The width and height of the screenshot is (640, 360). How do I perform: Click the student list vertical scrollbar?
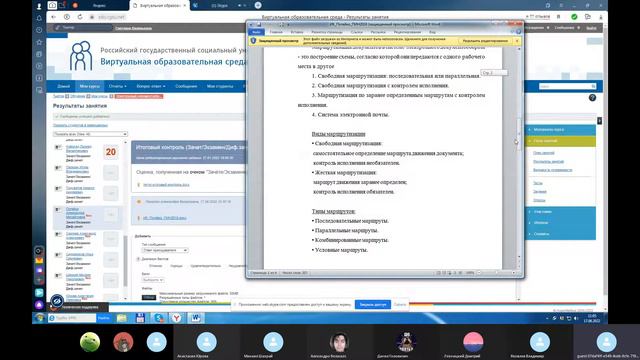click(x=125, y=220)
